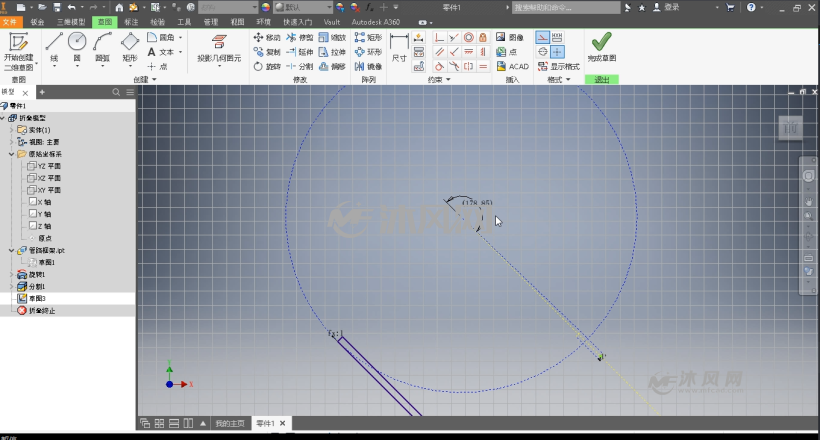This screenshot has height=440, width=820.
Task: Click Insert Image (图像) tool
Action: 509,37
